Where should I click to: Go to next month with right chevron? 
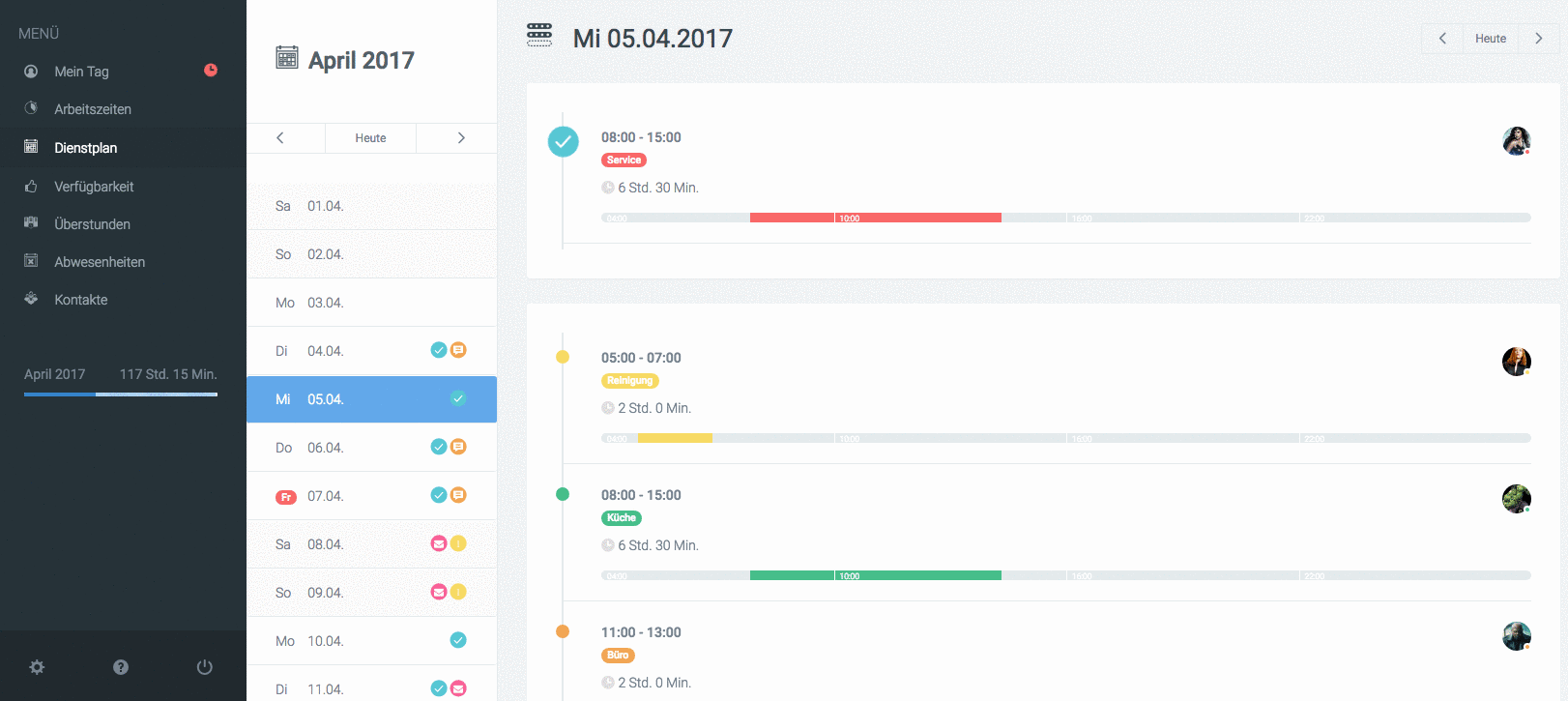(x=461, y=138)
